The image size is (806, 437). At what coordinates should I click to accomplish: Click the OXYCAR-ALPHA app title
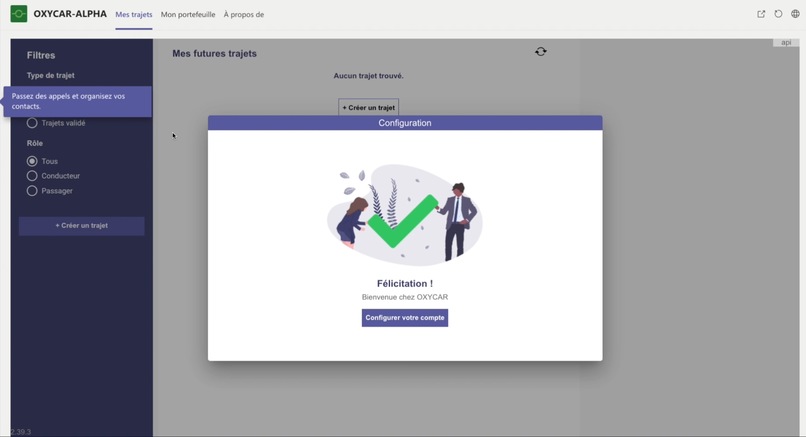70,14
